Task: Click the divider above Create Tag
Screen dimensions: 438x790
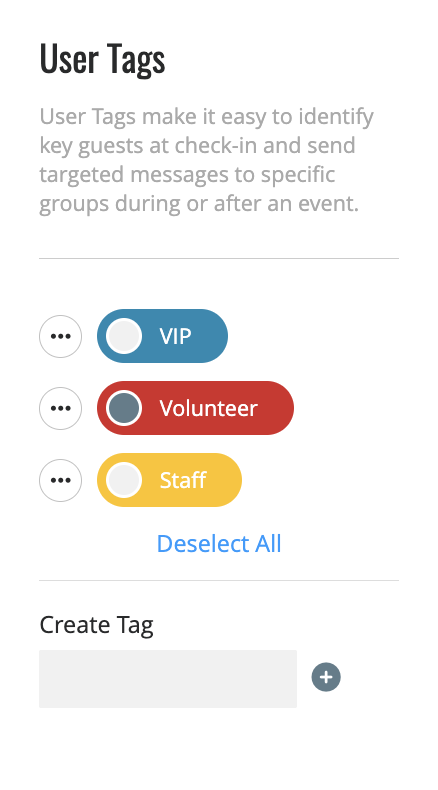Action: (219, 580)
